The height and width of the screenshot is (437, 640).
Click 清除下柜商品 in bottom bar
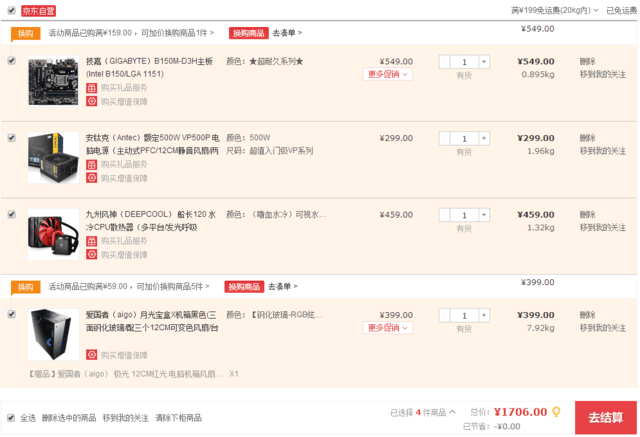[178, 418]
